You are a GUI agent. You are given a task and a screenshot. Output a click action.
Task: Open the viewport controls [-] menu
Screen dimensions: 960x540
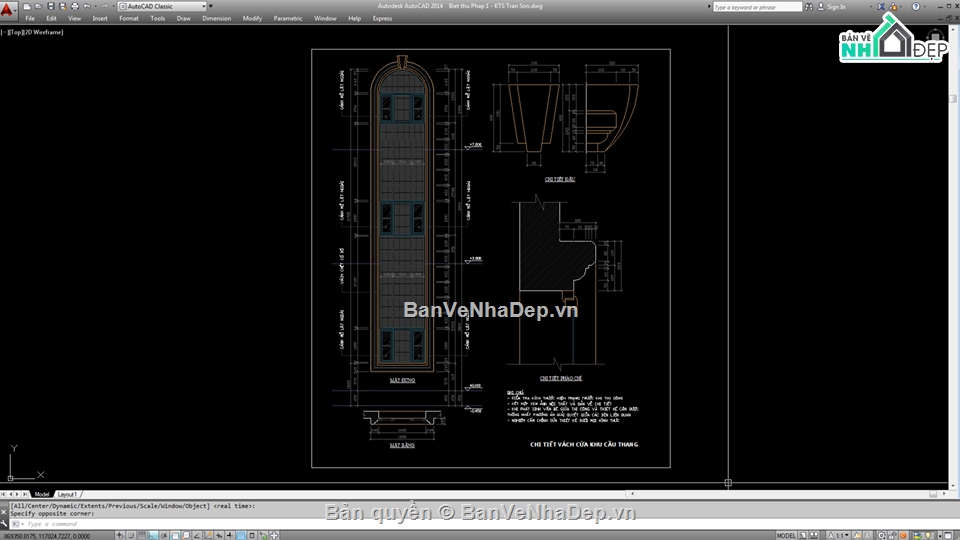tap(5, 32)
